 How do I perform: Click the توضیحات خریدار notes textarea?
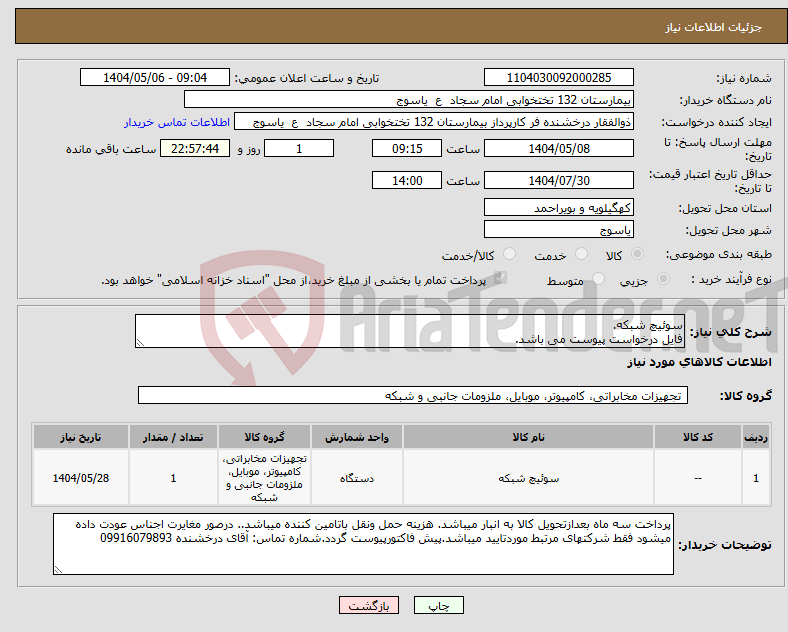(x=363, y=544)
